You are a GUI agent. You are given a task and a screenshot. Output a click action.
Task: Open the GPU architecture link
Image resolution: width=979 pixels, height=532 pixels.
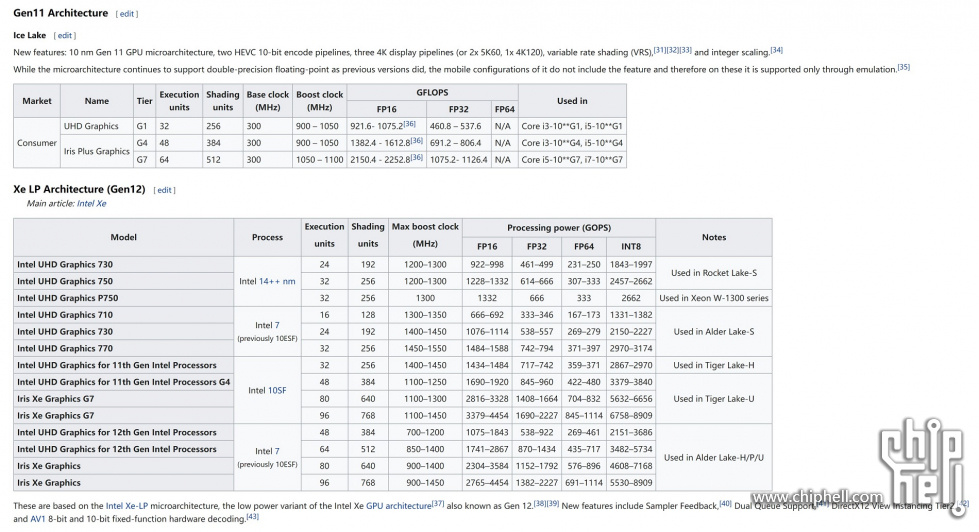click(x=399, y=506)
